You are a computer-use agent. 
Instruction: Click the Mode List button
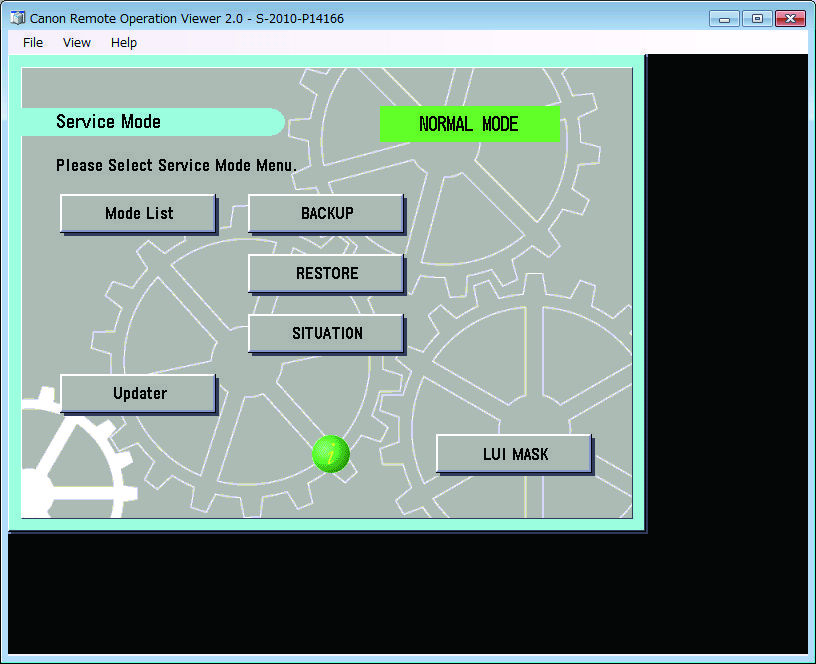138,213
